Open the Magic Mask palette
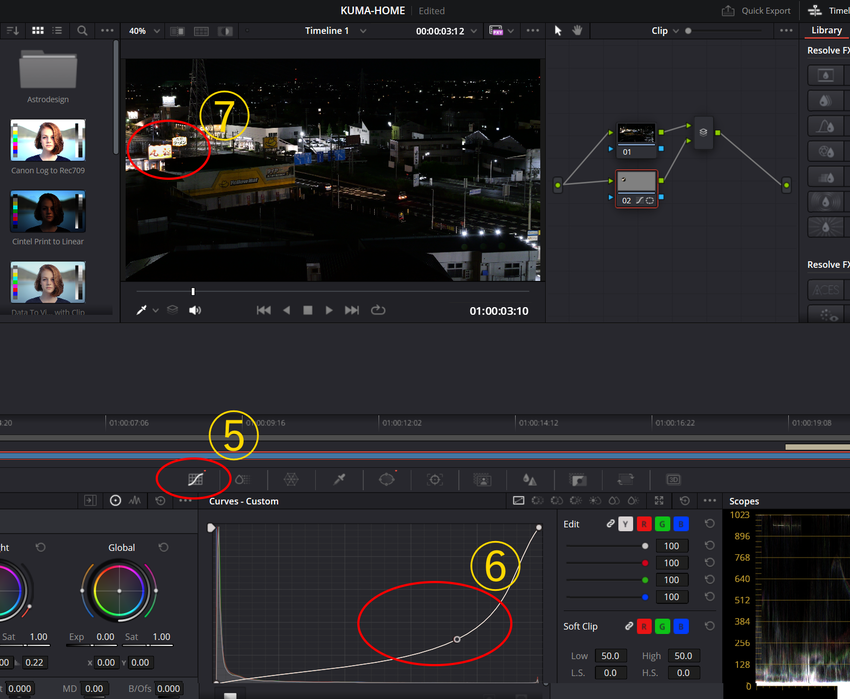Viewport: 850px width, 699px height. pyautogui.click(x=482, y=479)
